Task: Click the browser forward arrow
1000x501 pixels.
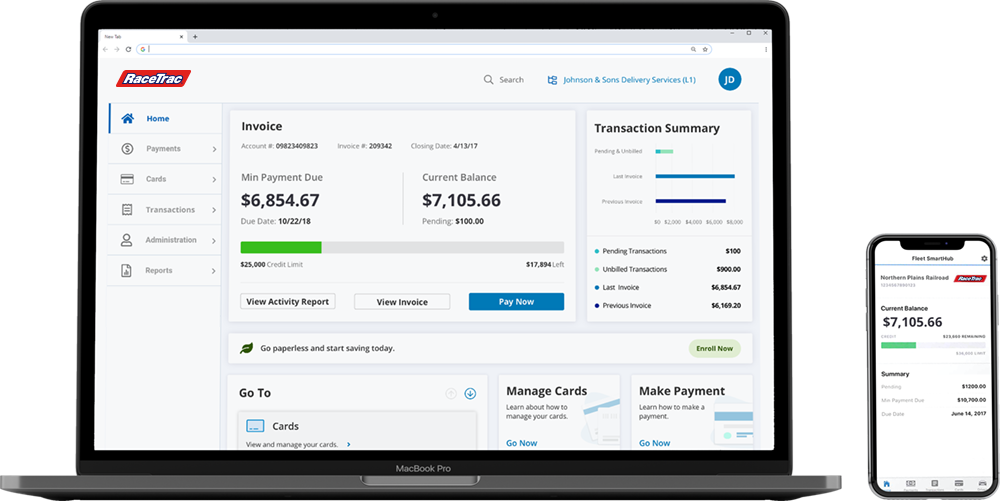Action: point(117,49)
